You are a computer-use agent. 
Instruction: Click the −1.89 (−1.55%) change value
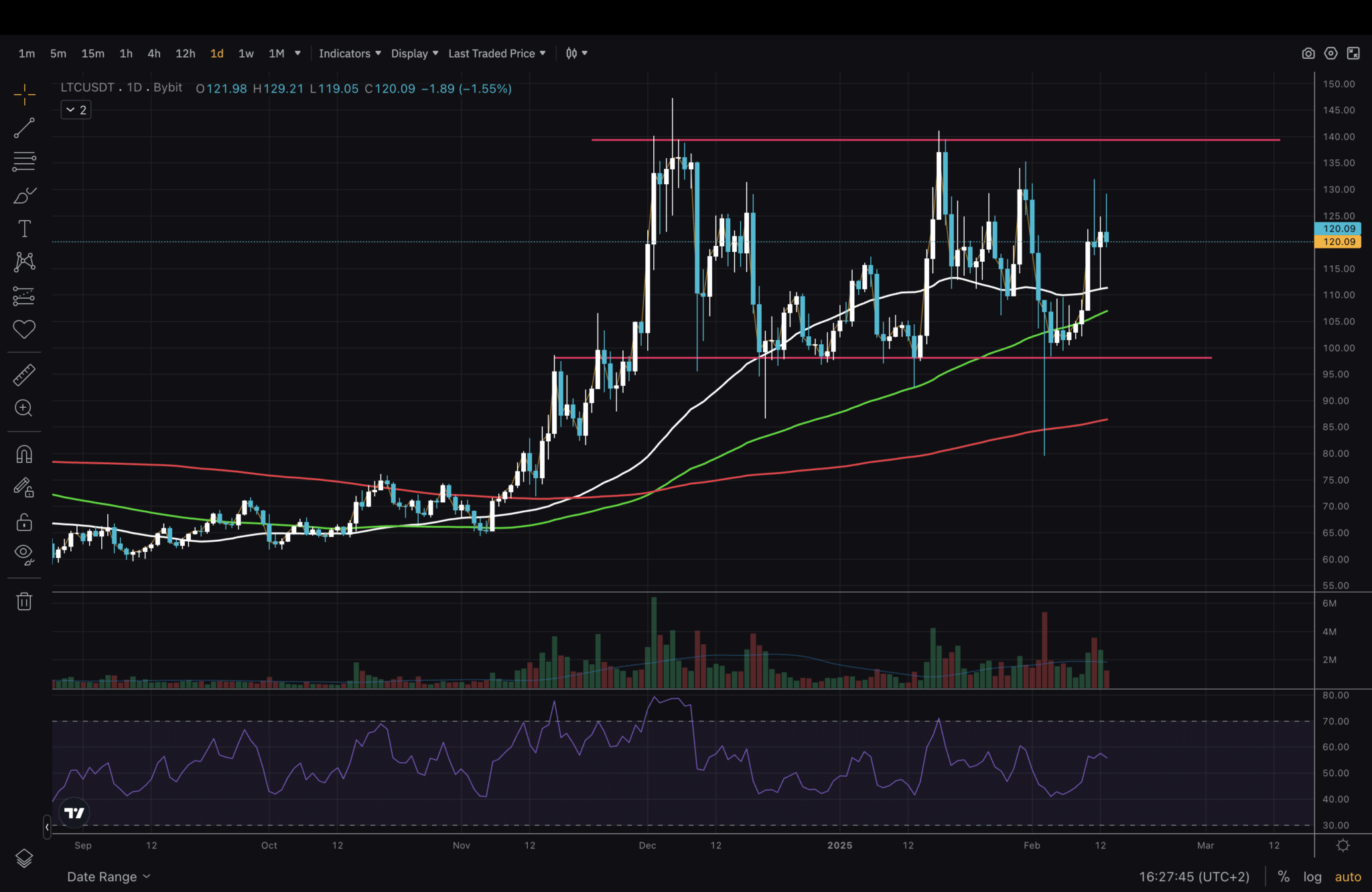point(466,88)
